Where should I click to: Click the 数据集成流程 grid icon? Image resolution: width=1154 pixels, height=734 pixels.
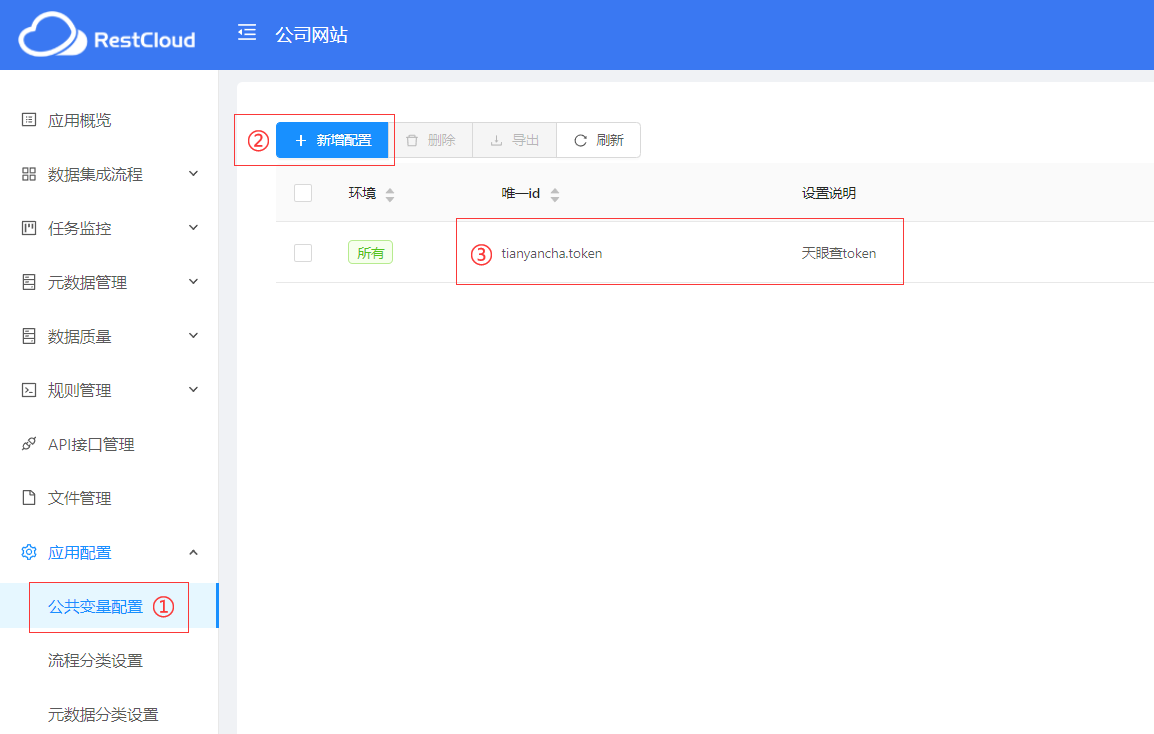(29, 174)
